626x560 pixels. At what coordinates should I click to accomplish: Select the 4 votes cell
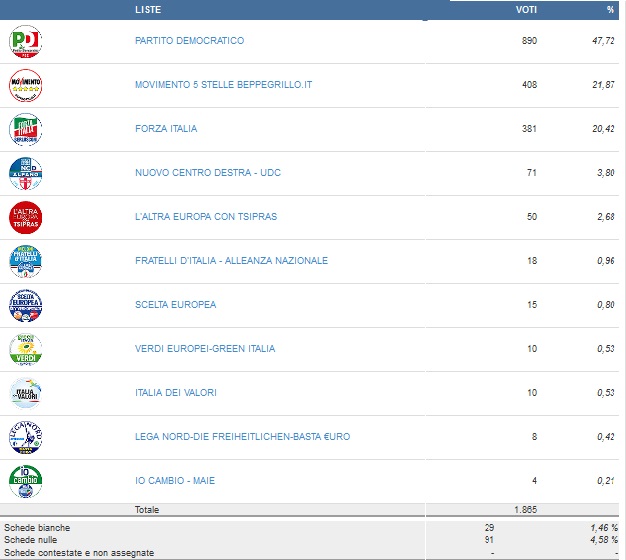(x=534, y=481)
